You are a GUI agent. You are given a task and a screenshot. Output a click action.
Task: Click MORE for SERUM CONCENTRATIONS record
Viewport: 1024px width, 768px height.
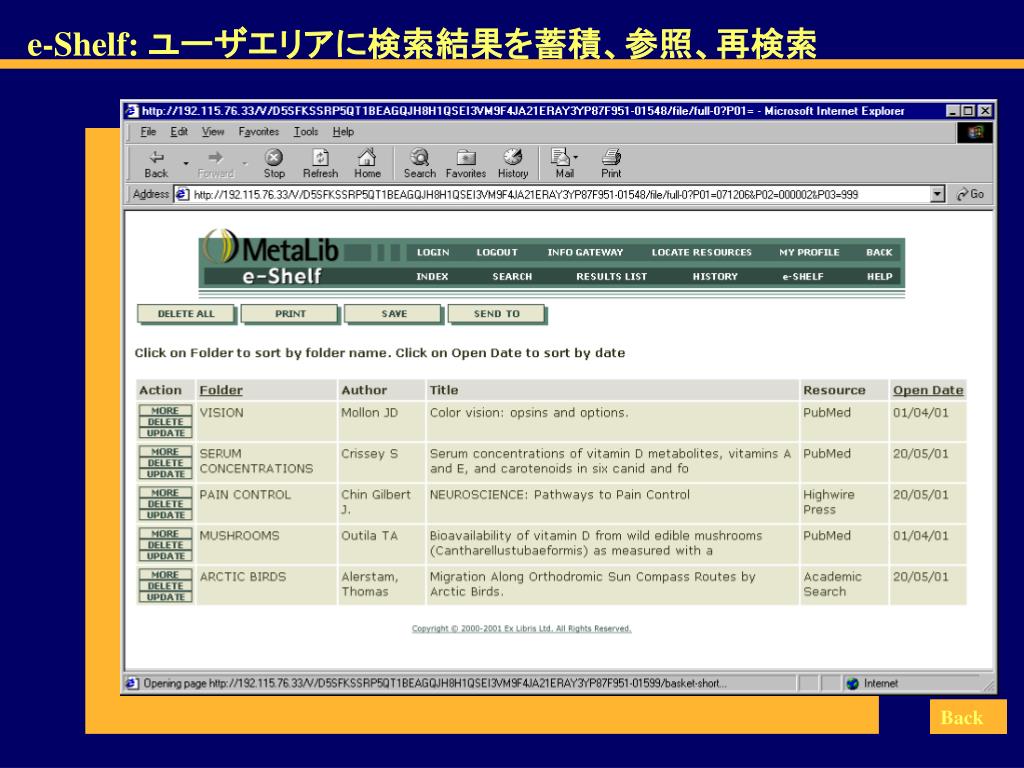(165, 452)
